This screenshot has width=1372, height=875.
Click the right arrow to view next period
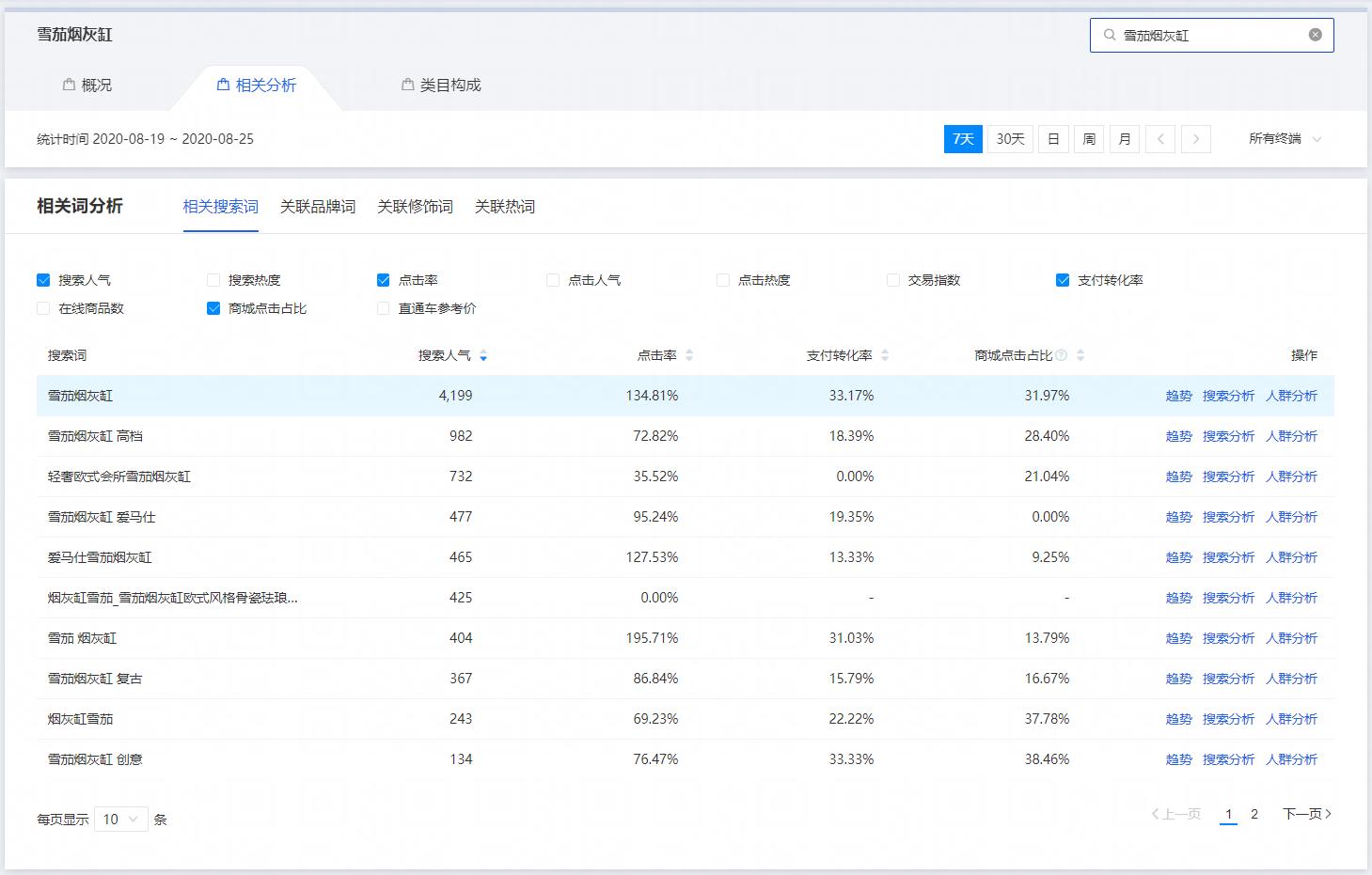1195,138
